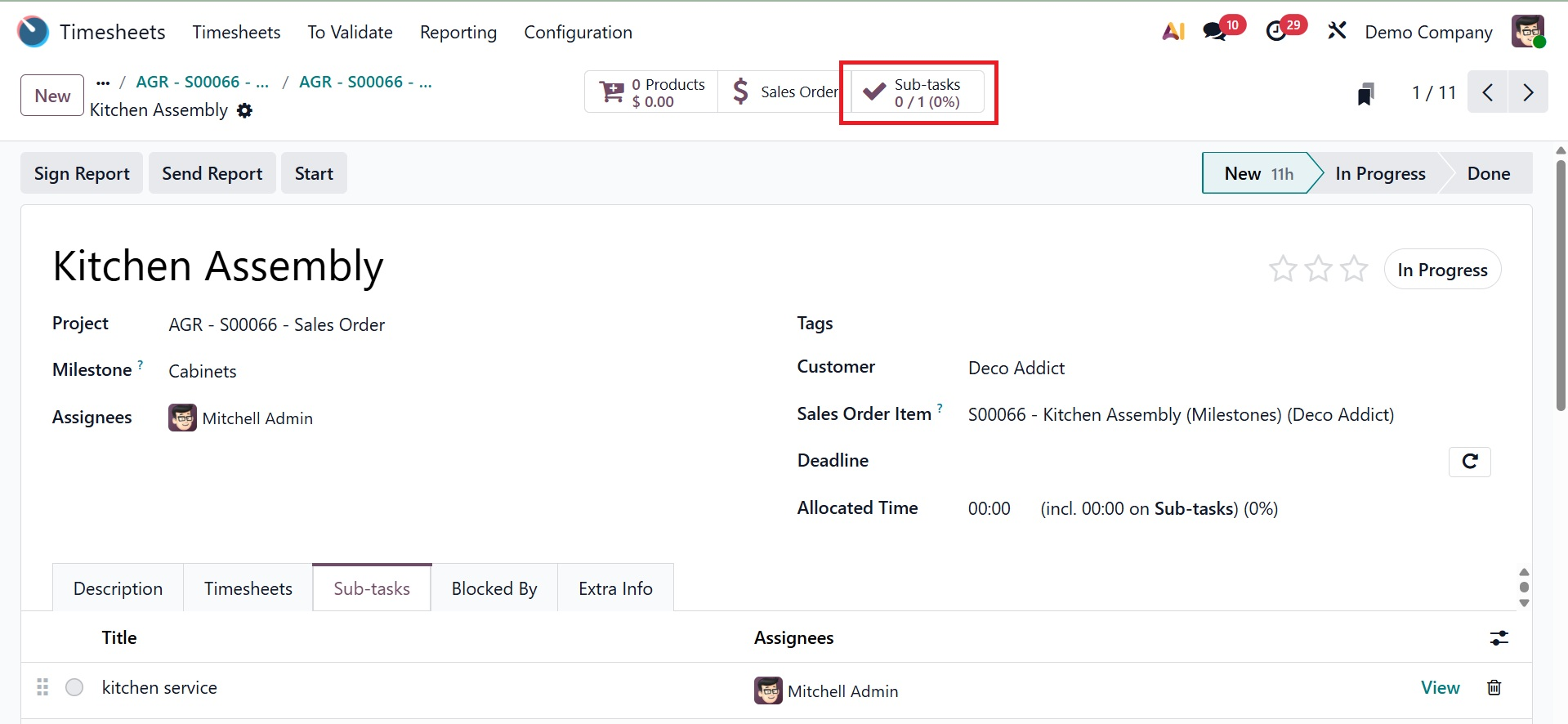
Task: Open the AI assistant icon
Action: pyautogui.click(x=1173, y=32)
